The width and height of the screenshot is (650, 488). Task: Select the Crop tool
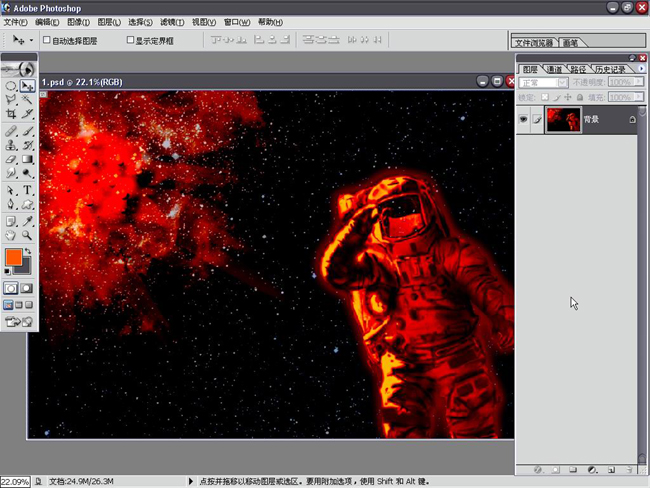click(x=11, y=114)
